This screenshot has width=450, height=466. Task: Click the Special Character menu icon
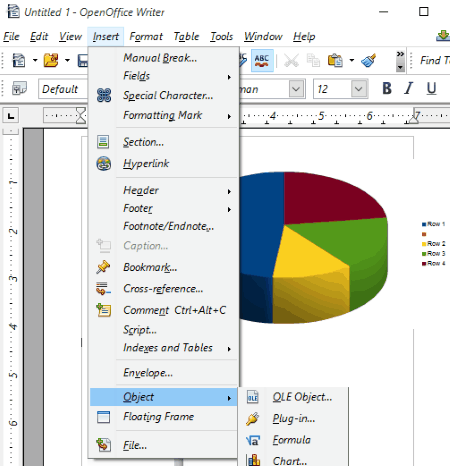point(104,95)
